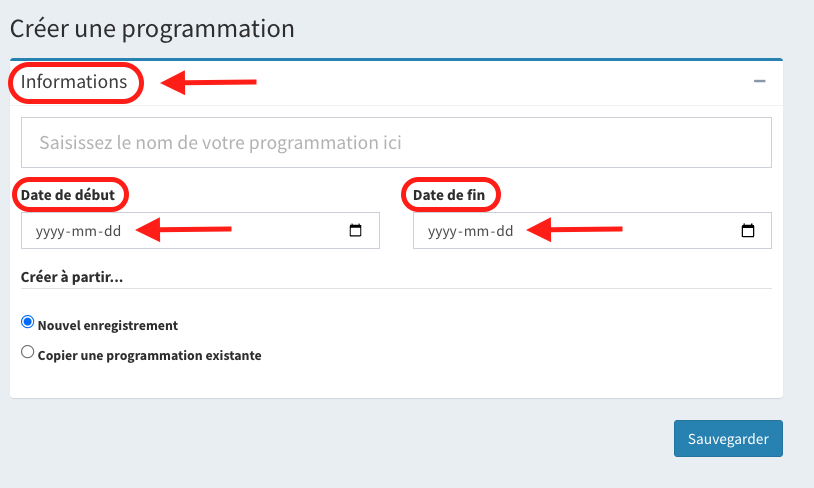Focus the programmation name input field

pyautogui.click(x=396, y=143)
